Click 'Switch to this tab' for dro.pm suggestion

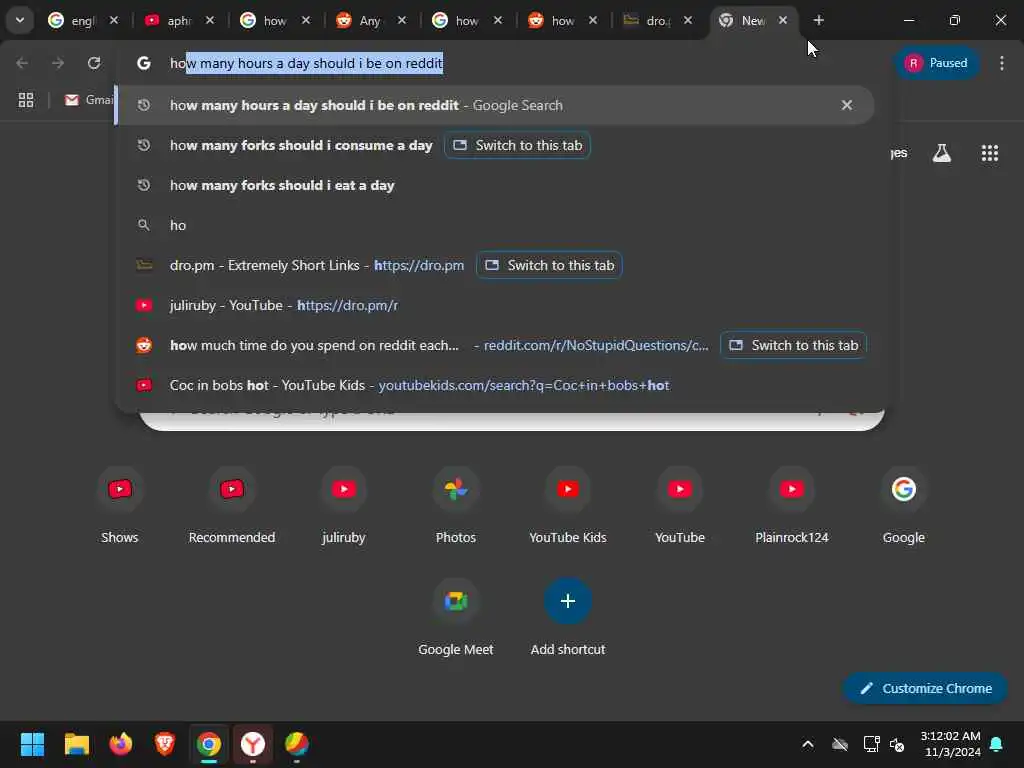point(549,265)
